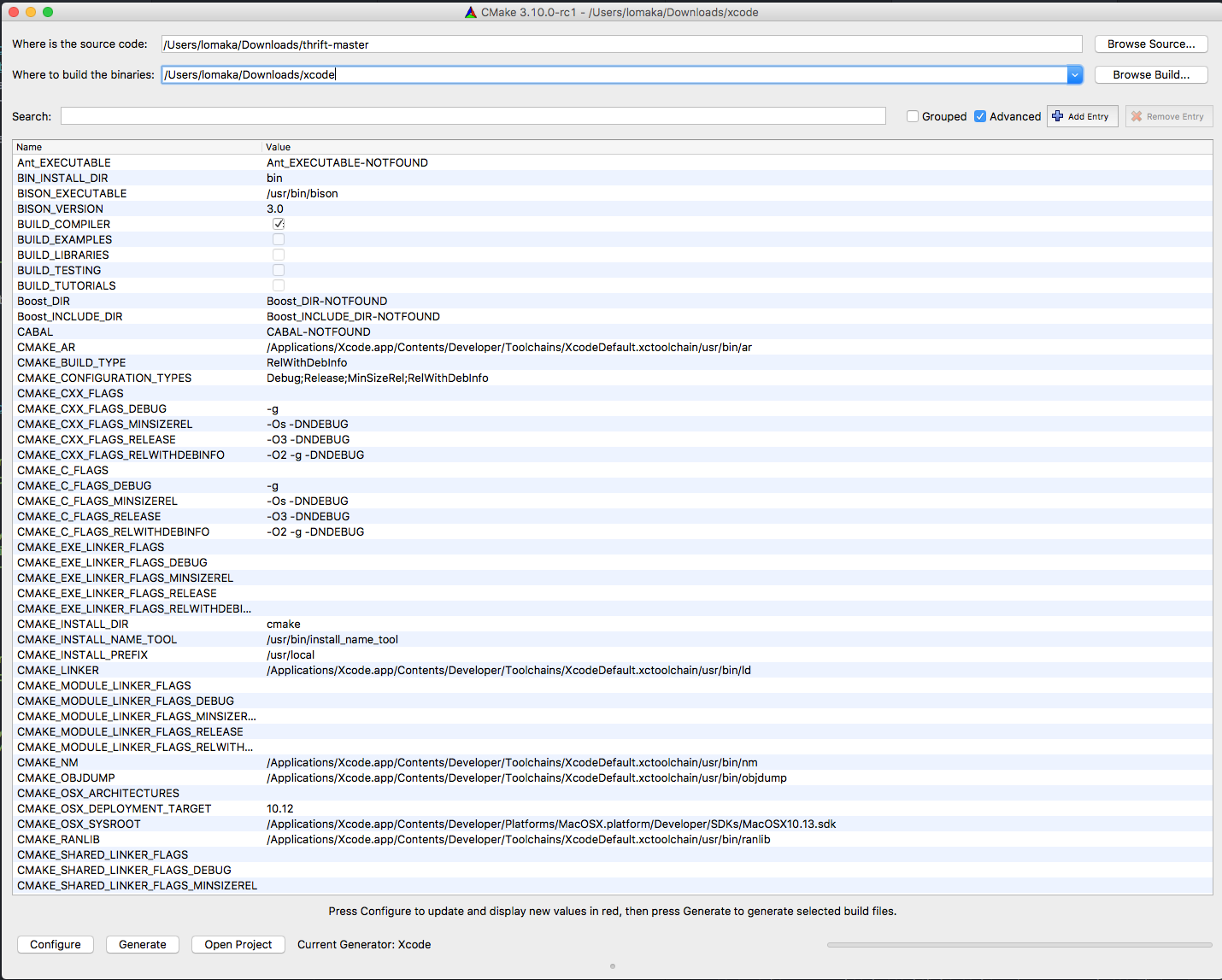
Task: Click the CMAKE_NM path value
Action: (512, 762)
